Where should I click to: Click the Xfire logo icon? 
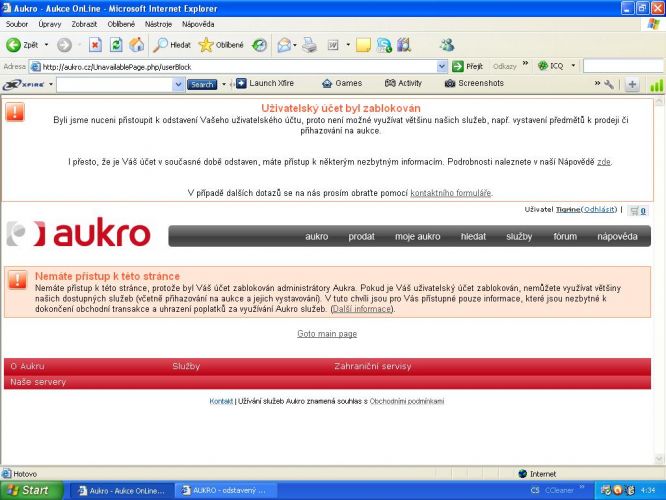tap(23, 84)
